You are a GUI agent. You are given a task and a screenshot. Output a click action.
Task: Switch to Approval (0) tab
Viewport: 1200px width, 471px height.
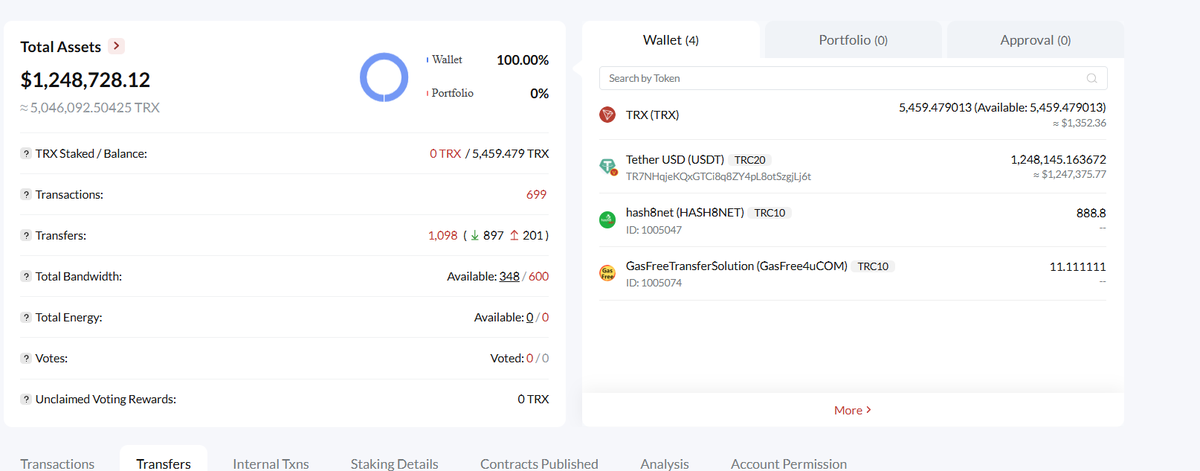(1035, 40)
